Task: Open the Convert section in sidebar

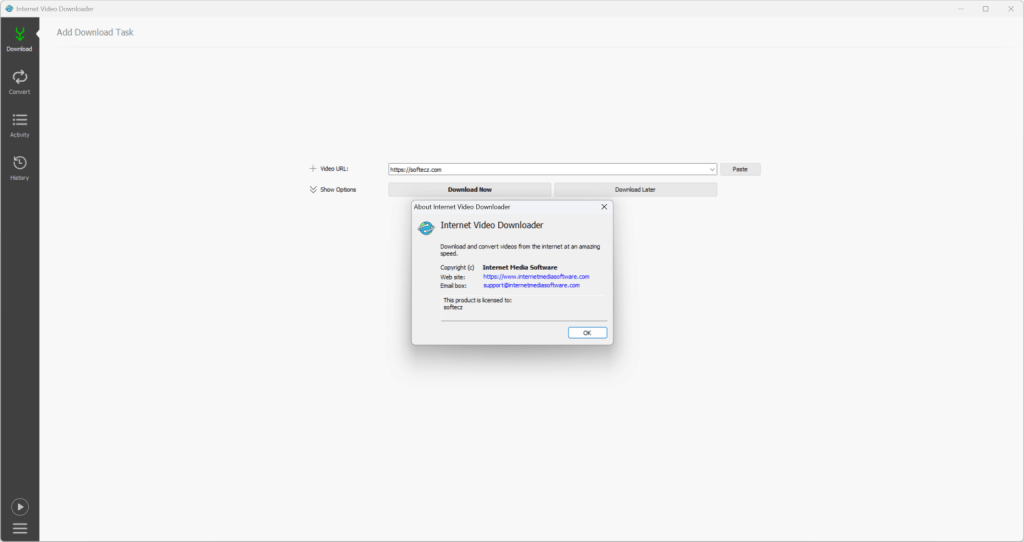Action: [20, 82]
